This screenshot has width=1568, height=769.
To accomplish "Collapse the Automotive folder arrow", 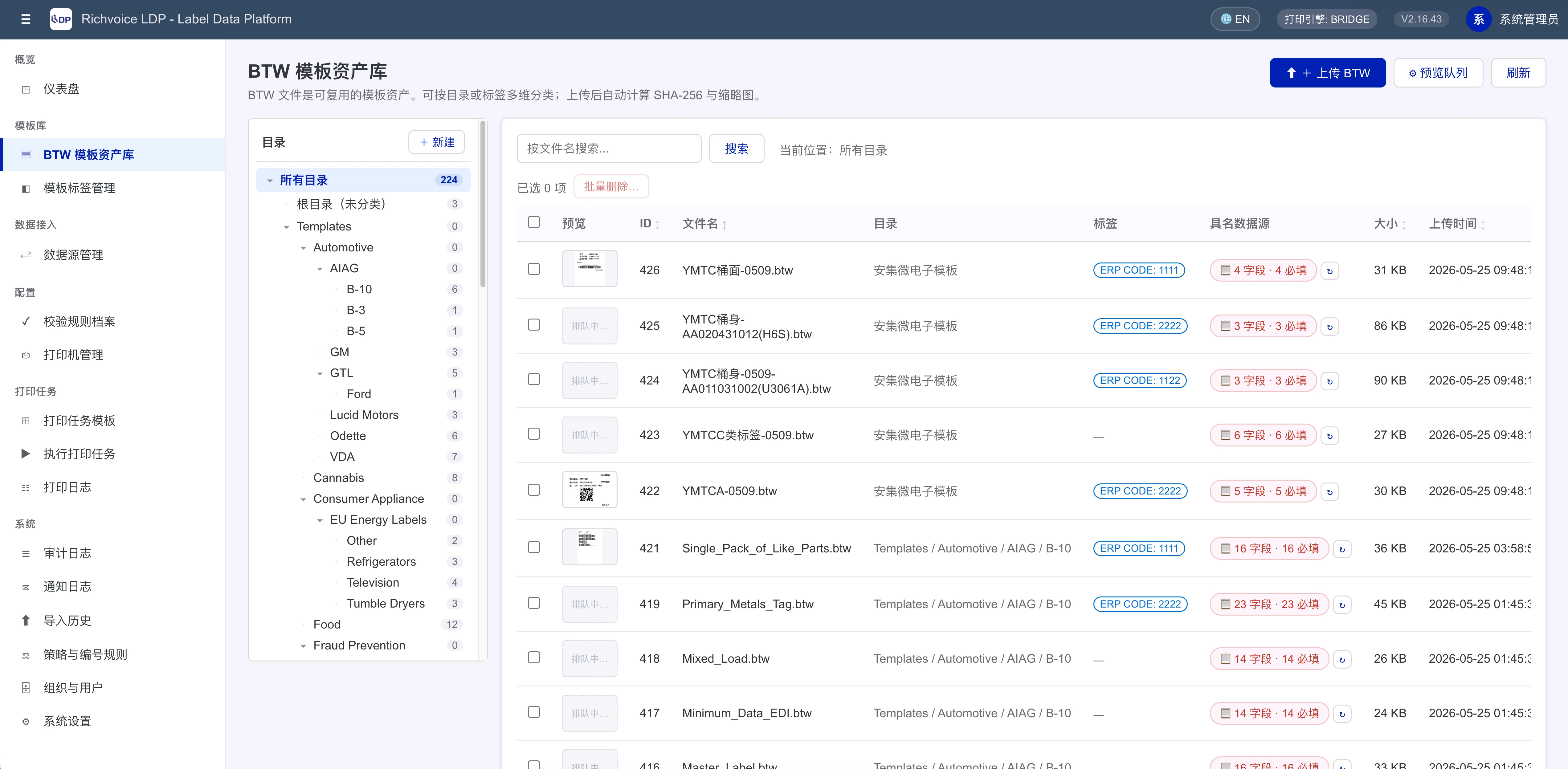I will (x=303, y=248).
